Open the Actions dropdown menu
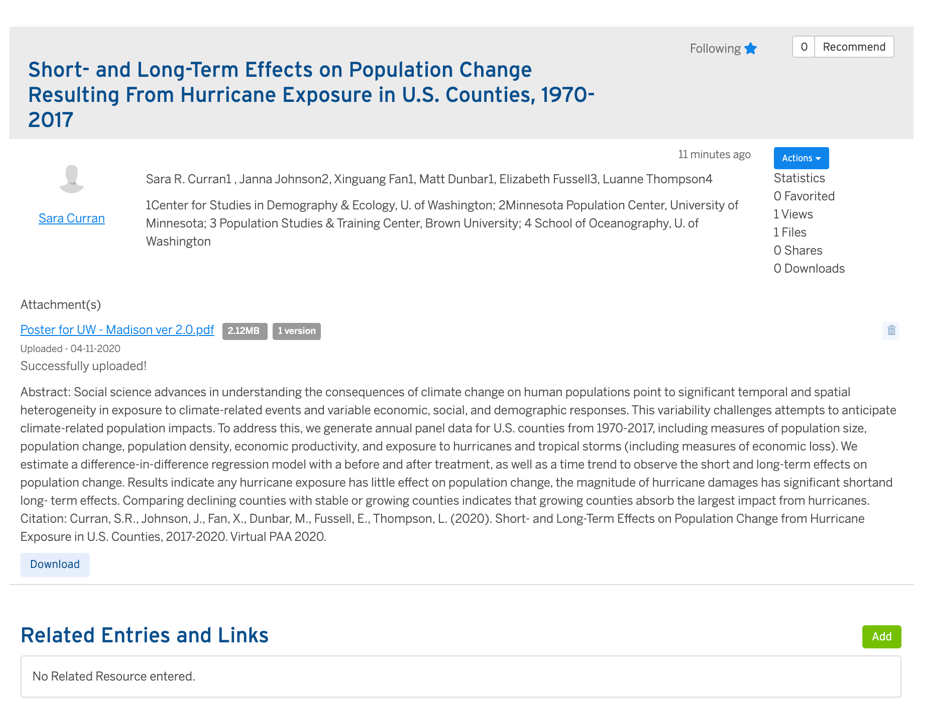 click(801, 158)
